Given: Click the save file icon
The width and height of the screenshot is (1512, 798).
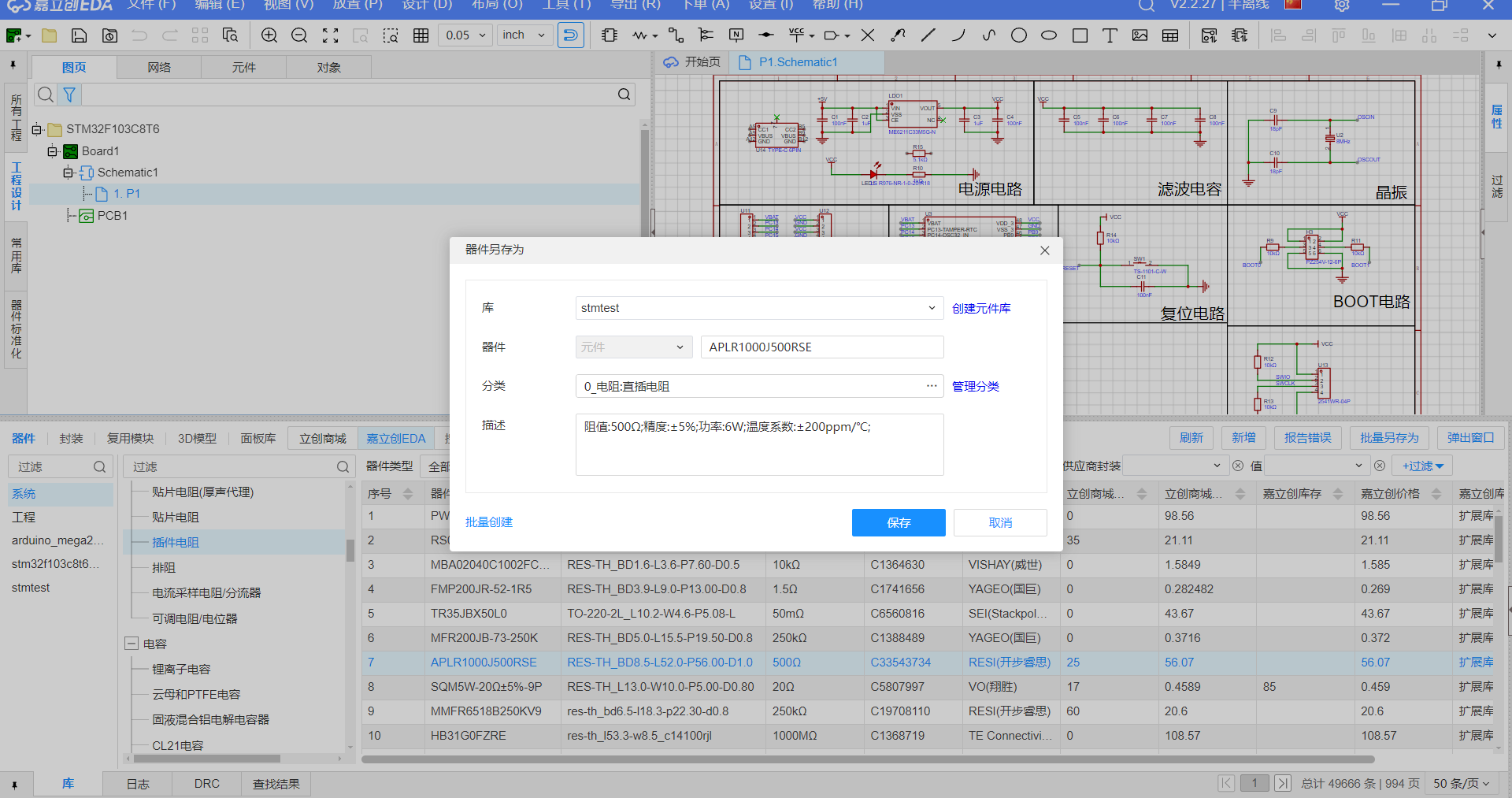Looking at the screenshot, I should (79, 35).
